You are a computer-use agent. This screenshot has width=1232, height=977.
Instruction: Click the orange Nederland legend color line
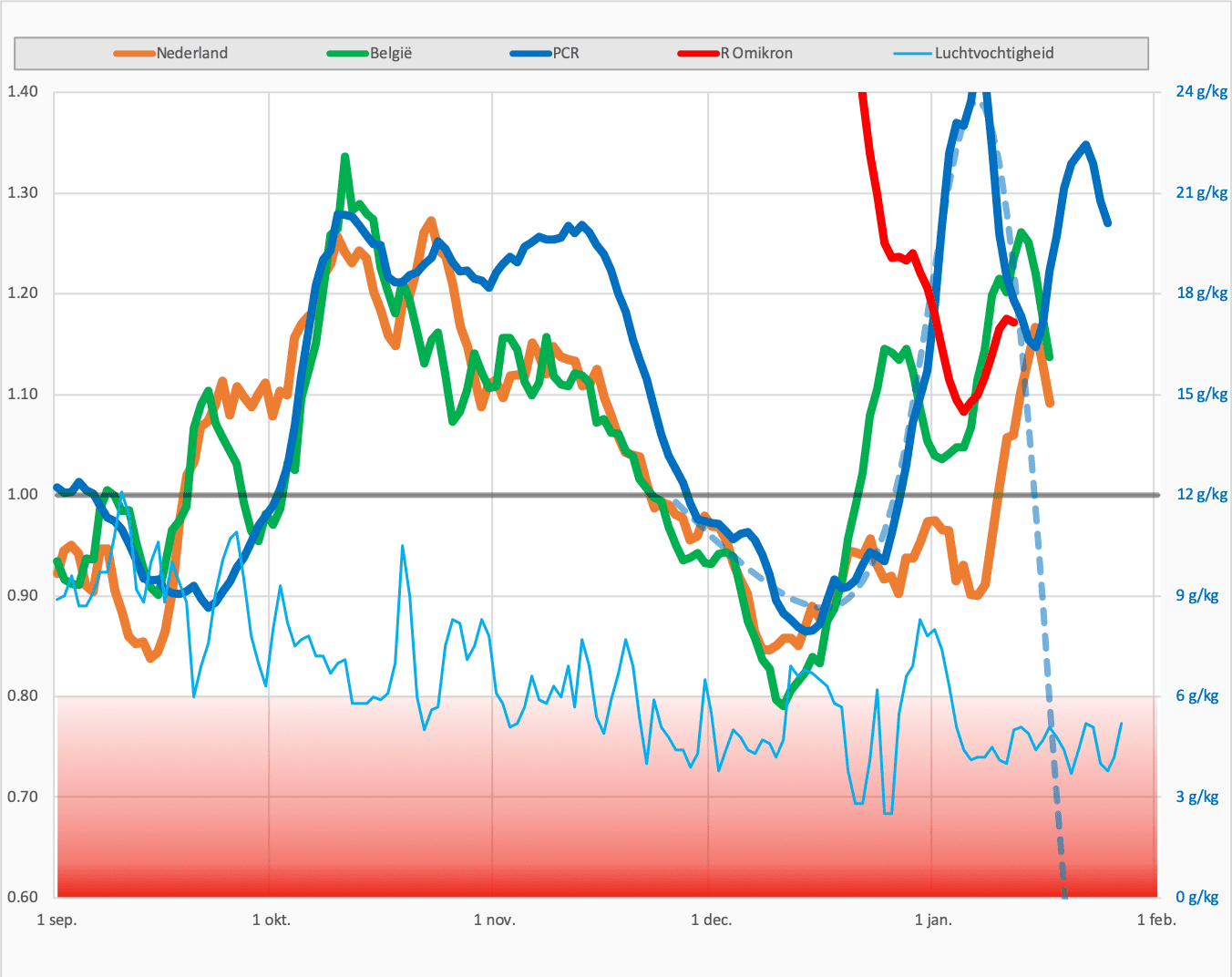[135, 54]
